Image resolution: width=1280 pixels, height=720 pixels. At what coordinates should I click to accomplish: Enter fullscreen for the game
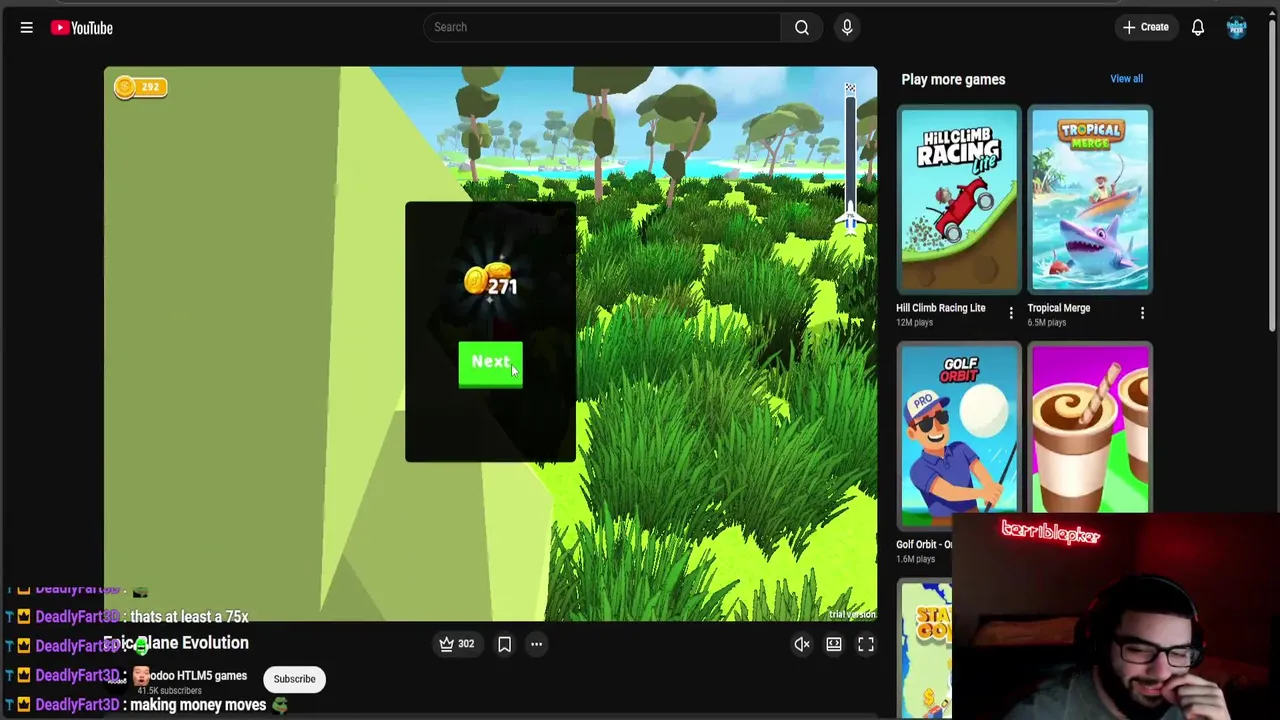[x=866, y=645]
